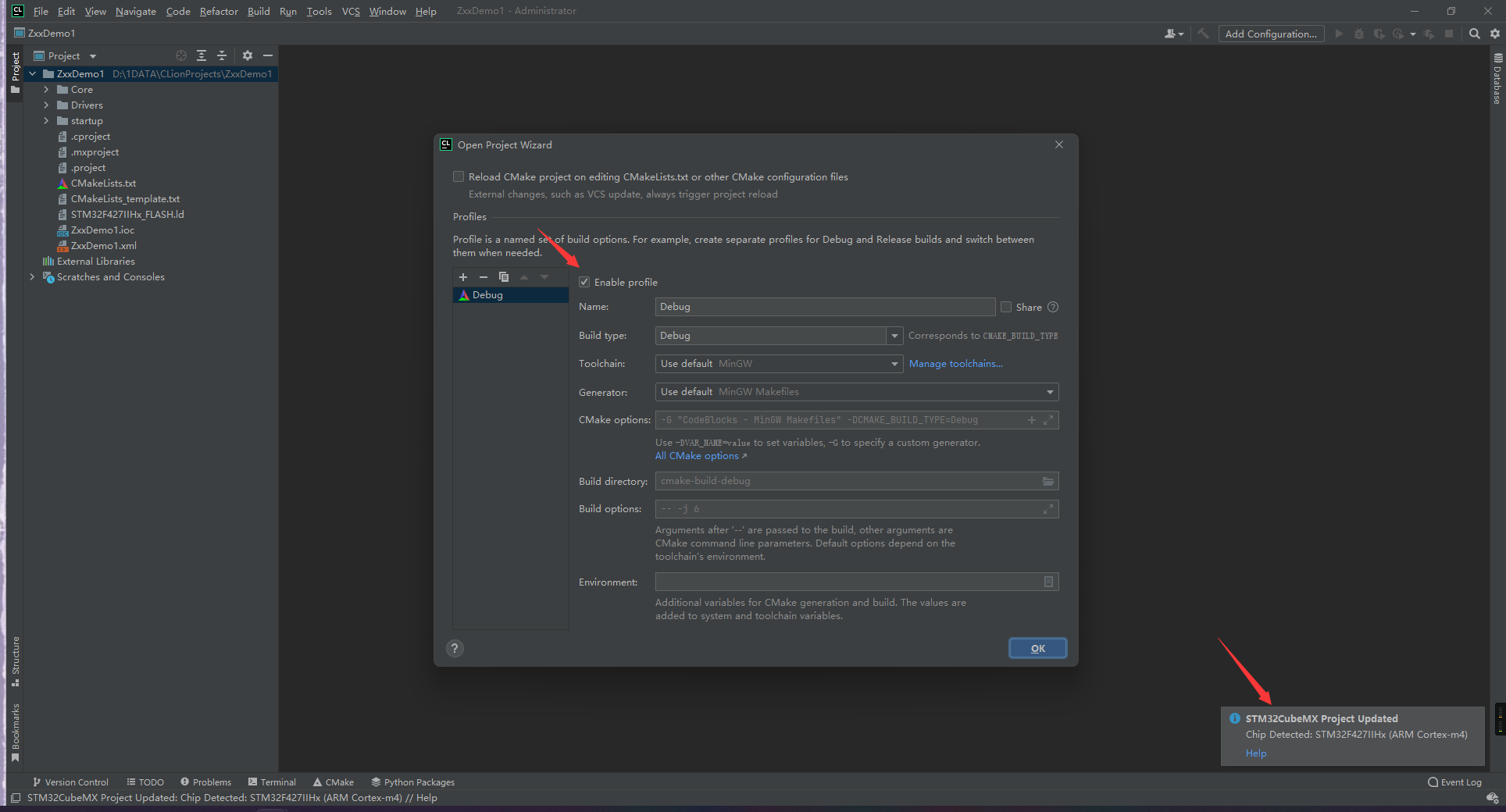Open the Environment variables editor icon
The width and height of the screenshot is (1506, 812).
(x=1048, y=582)
